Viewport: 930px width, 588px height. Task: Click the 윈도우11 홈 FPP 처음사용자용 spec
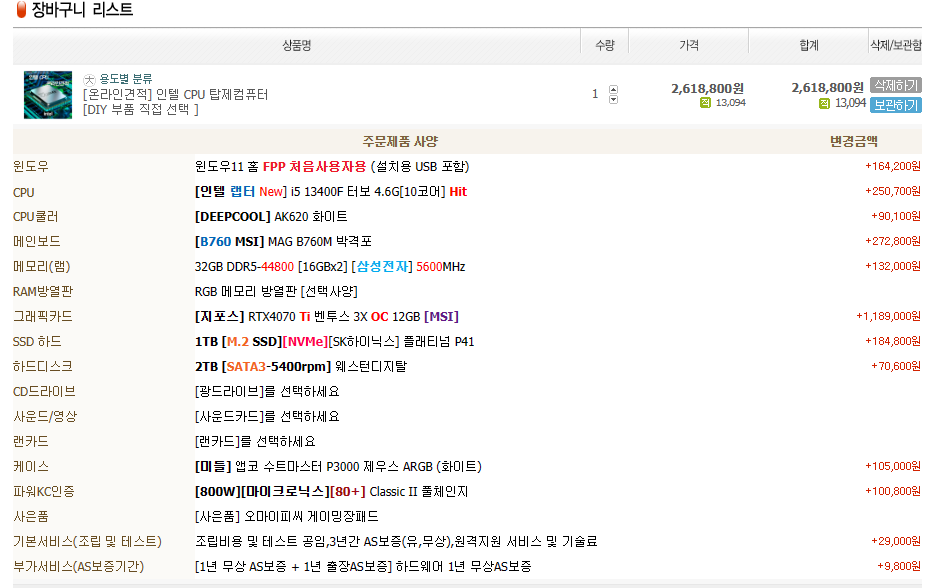pos(332,167)
